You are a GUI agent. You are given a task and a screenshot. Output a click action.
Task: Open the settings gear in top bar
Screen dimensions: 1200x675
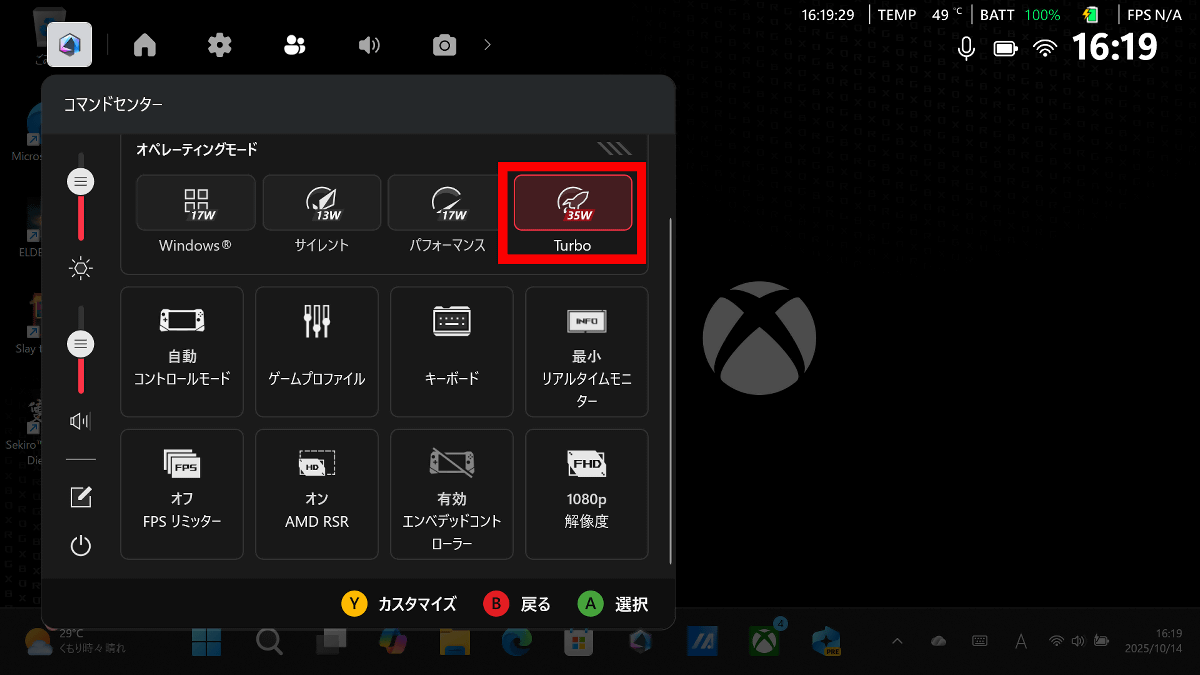220,45
